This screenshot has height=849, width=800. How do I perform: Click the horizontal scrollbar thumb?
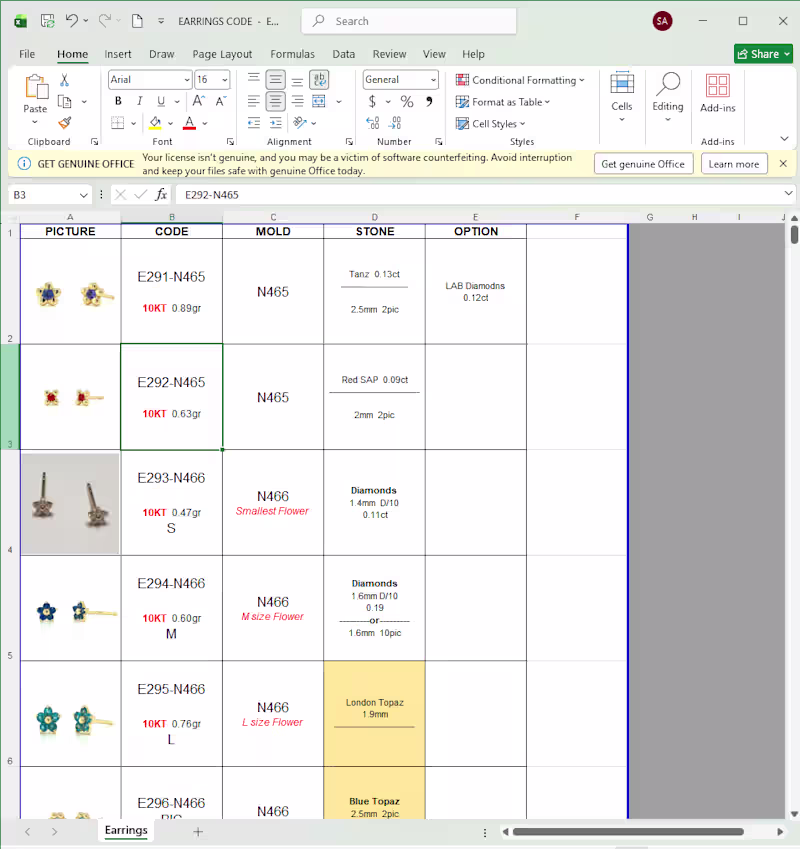click(x=628, y=832)
